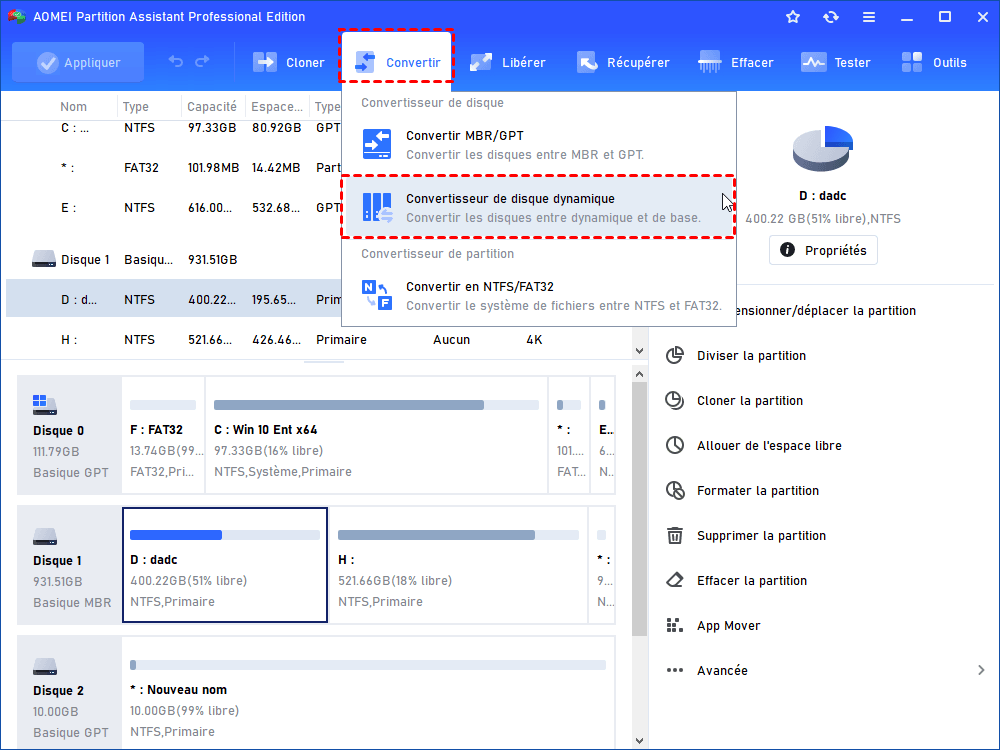Screen dimensions: 1000x750
Task: Click the Propriétés button
Action: (823, 250)
